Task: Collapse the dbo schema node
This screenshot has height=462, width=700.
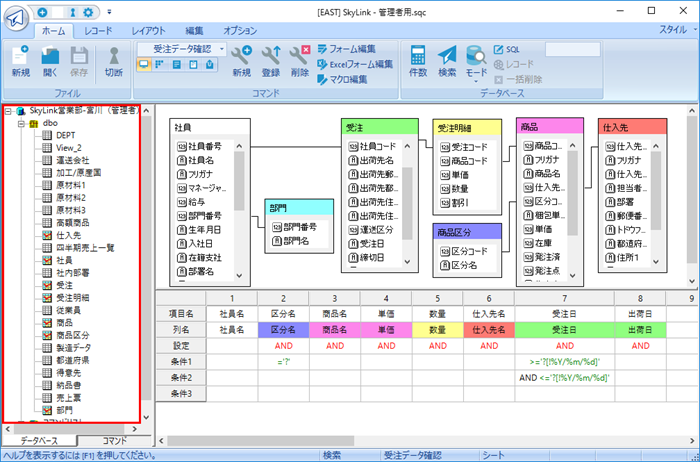Action: (21, 124)
